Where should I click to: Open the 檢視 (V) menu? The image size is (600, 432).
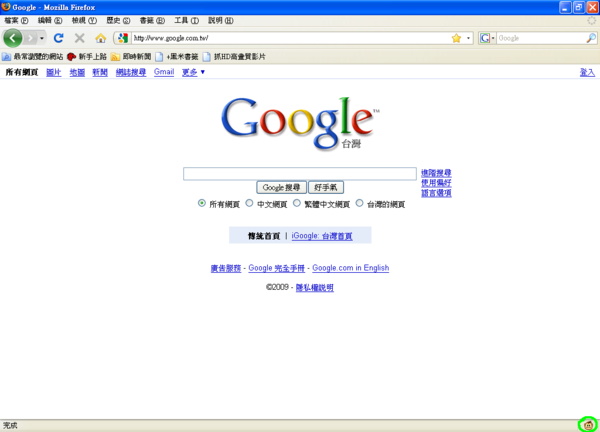(x=84, y=20)
